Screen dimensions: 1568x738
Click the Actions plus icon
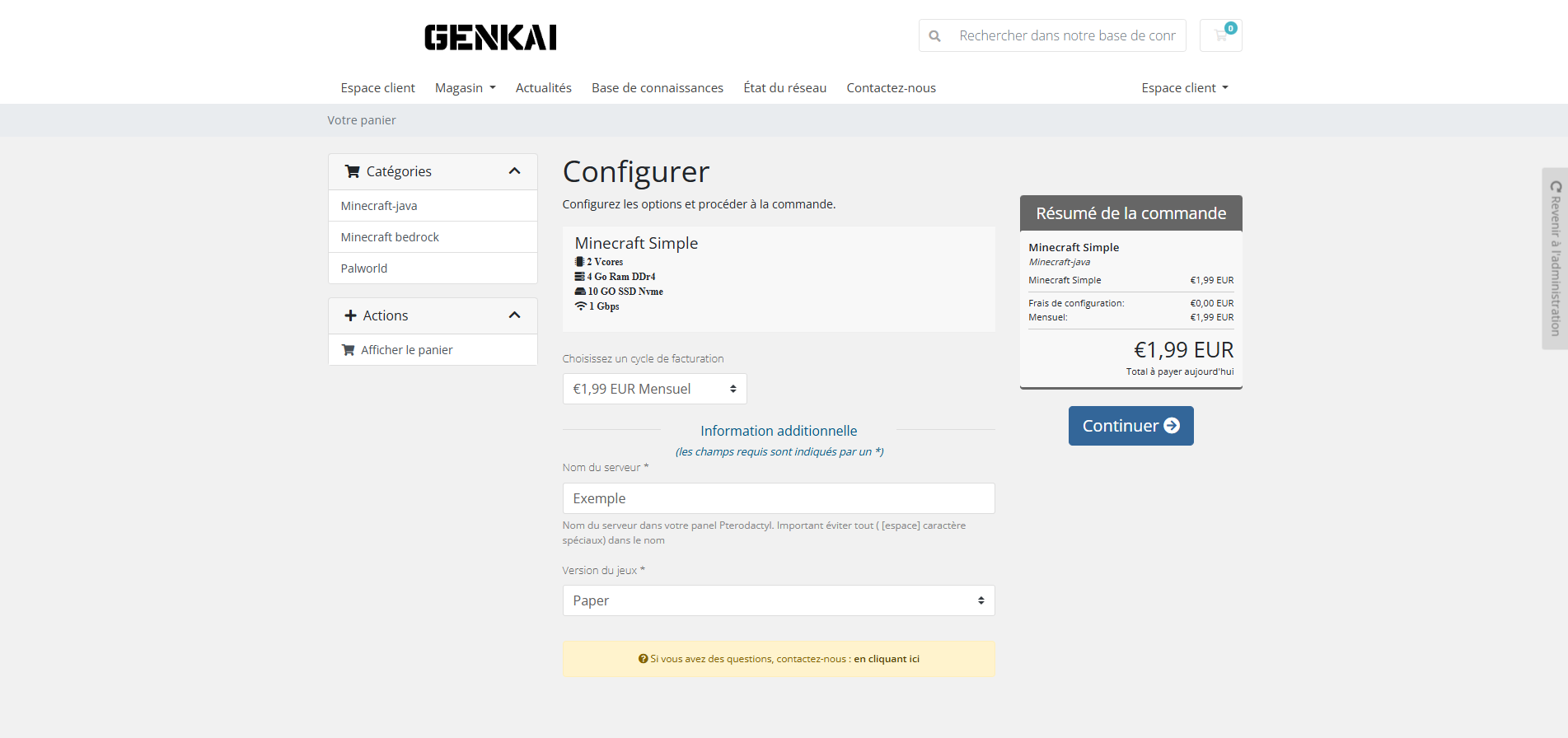click(x=350, y=315)
